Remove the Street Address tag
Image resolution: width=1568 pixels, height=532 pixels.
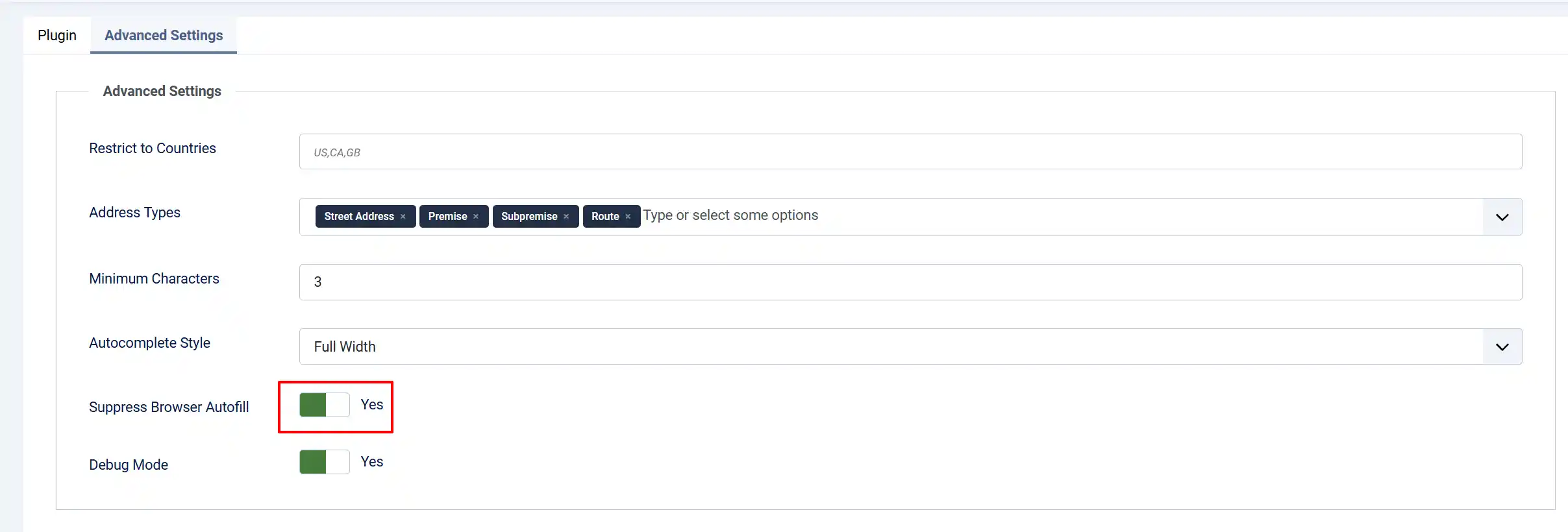(403, 217)
